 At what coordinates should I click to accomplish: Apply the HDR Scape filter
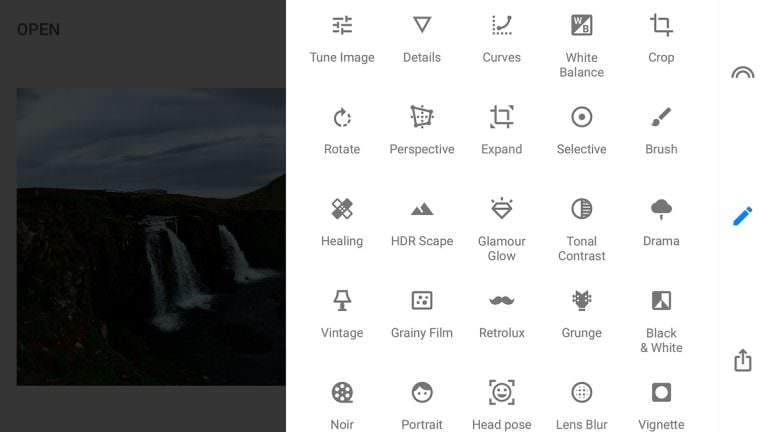[x=422, y=223]
